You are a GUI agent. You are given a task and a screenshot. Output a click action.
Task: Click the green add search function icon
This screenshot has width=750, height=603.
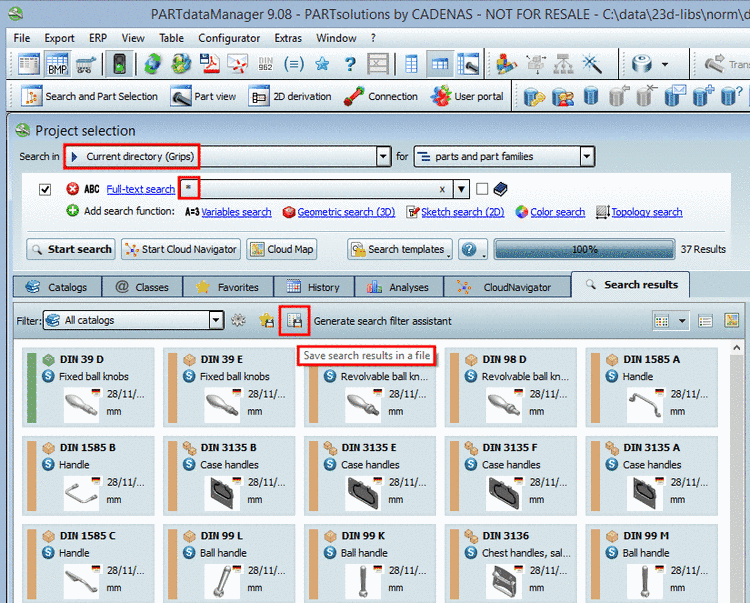click(x=73, y=210)
